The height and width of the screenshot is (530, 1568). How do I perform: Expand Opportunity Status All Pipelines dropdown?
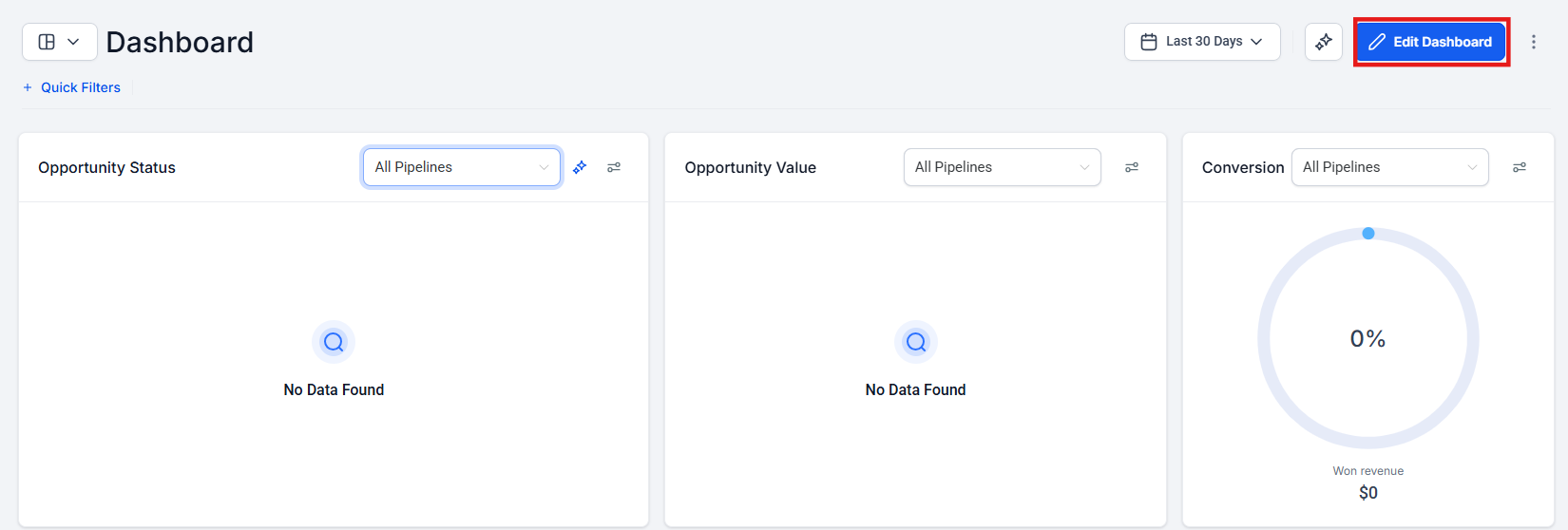[462, 167]
